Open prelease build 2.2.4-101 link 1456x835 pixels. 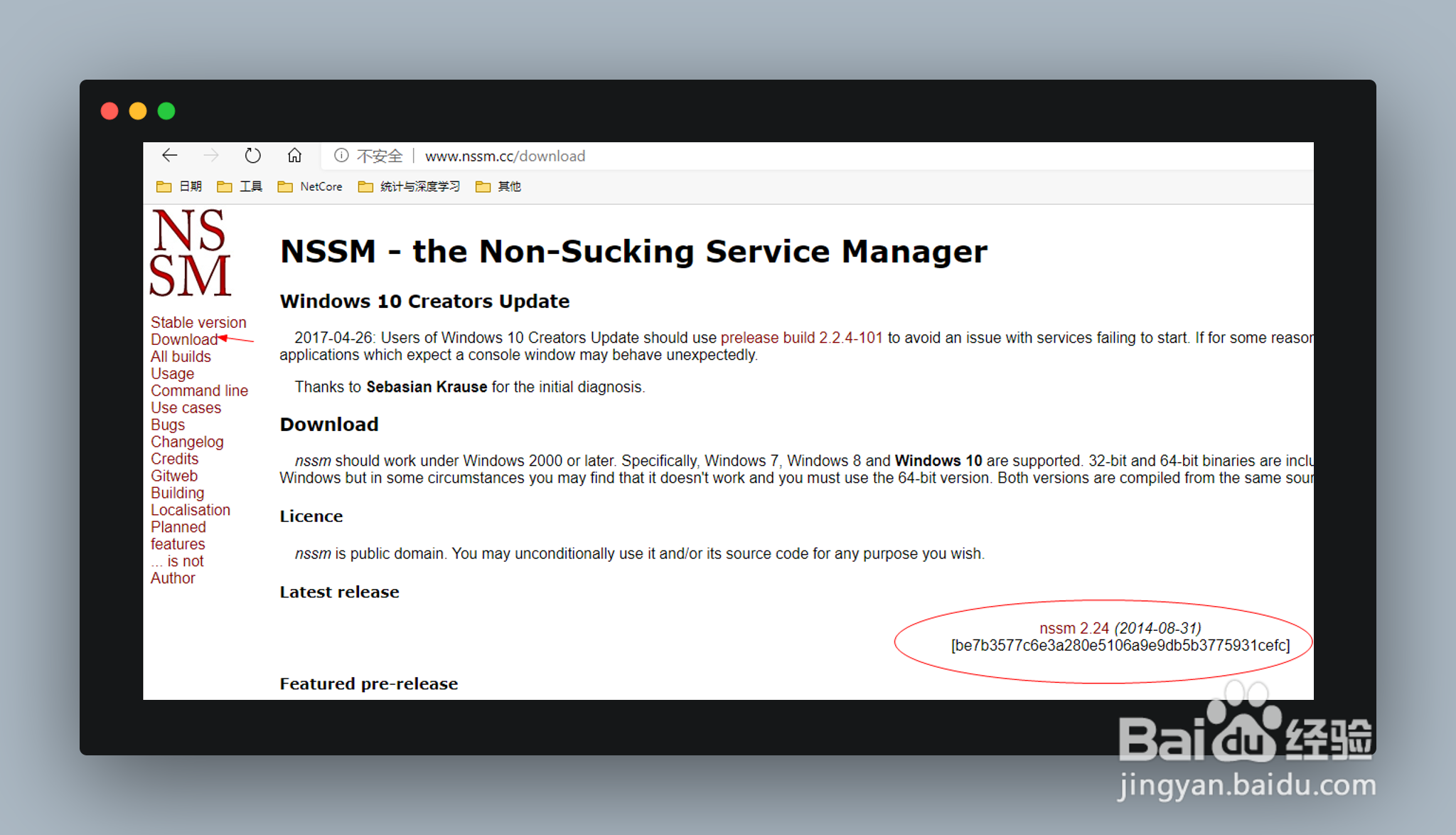point(801,338)
